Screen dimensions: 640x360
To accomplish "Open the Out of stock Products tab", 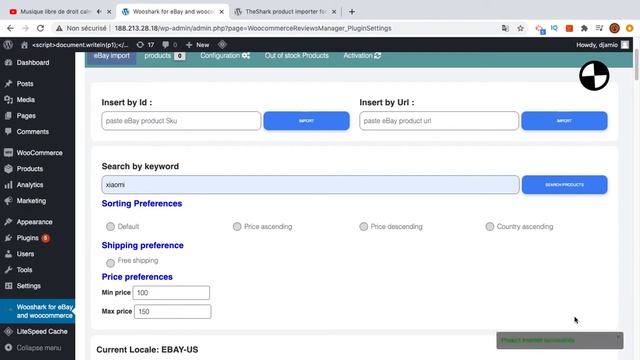I will click(296, 56).
